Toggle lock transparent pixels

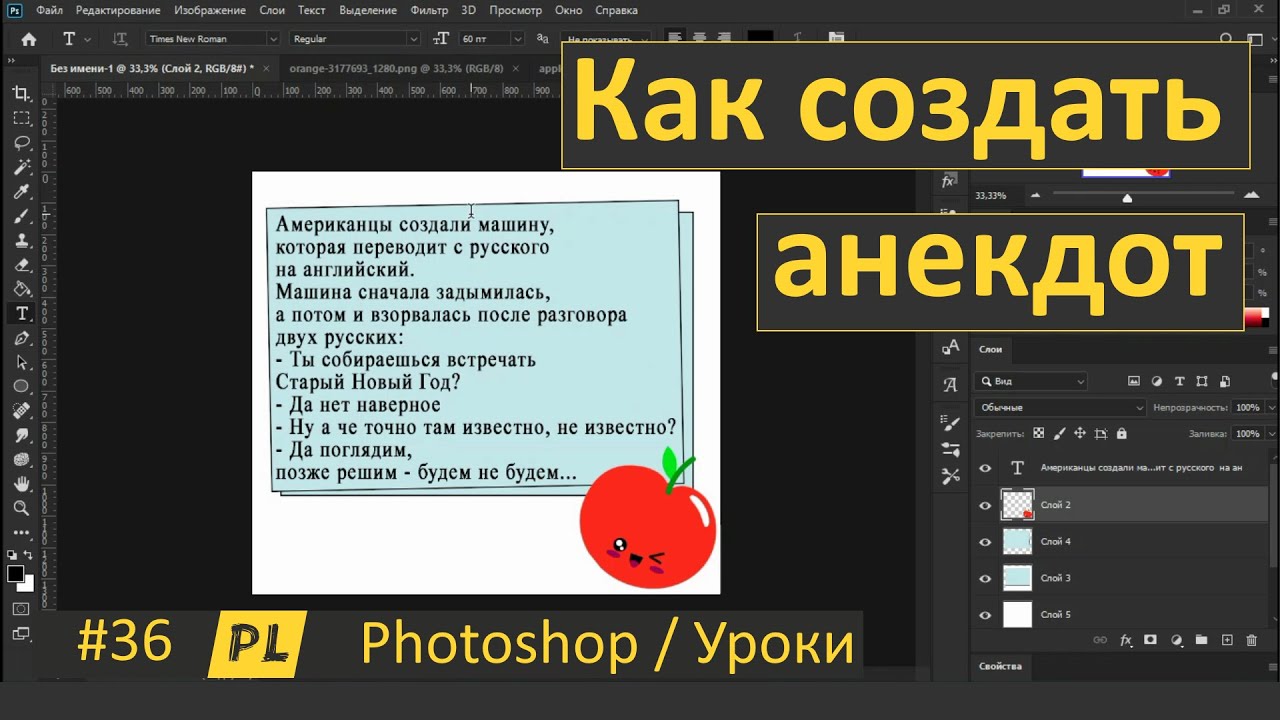1038,434
